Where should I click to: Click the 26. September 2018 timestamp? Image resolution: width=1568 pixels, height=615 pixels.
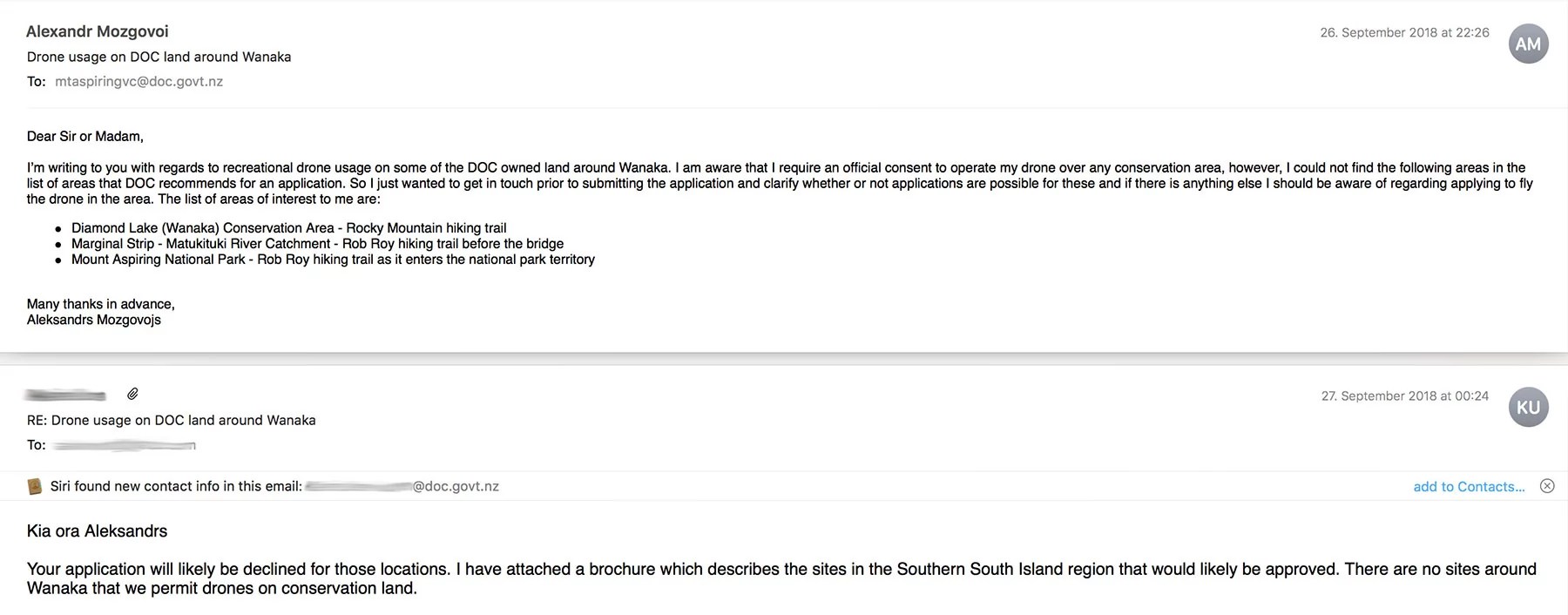tap(1404, 33)
